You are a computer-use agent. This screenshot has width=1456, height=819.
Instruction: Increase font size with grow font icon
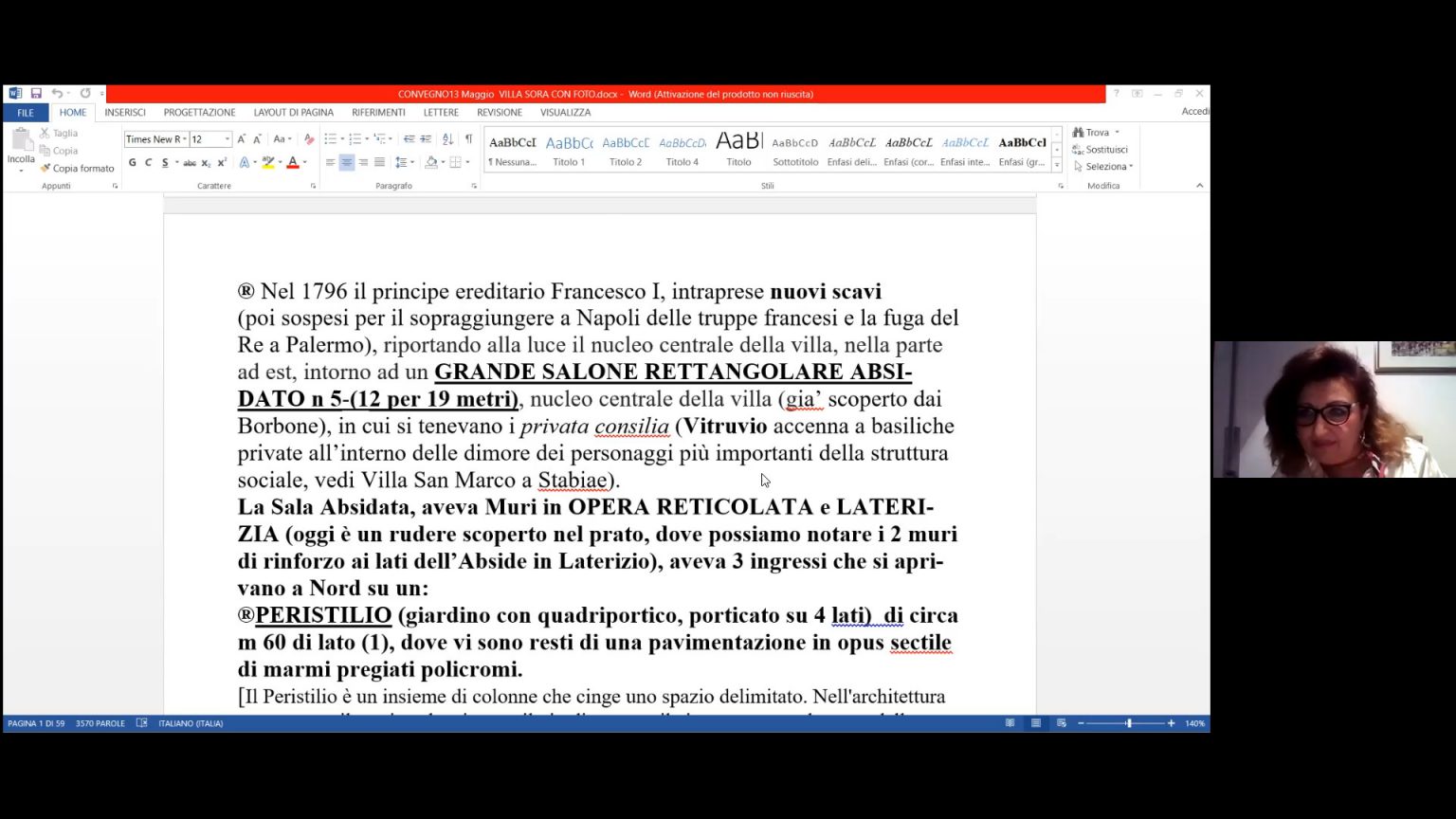click(x=242, y=139)
